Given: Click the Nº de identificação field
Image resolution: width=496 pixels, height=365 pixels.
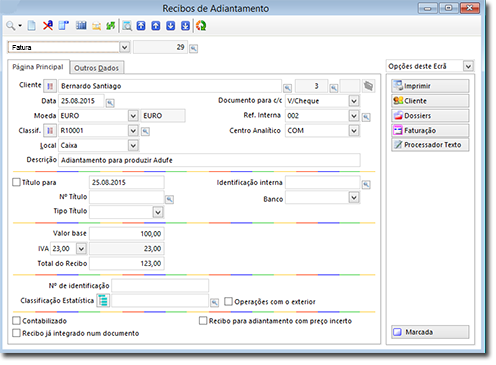Looking at the screenshot, I should click(160, 286).
